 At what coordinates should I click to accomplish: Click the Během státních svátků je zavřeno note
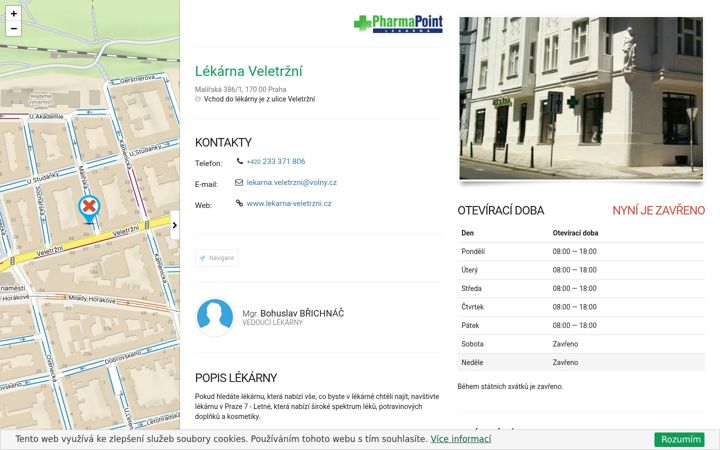(x=510, y=387)
